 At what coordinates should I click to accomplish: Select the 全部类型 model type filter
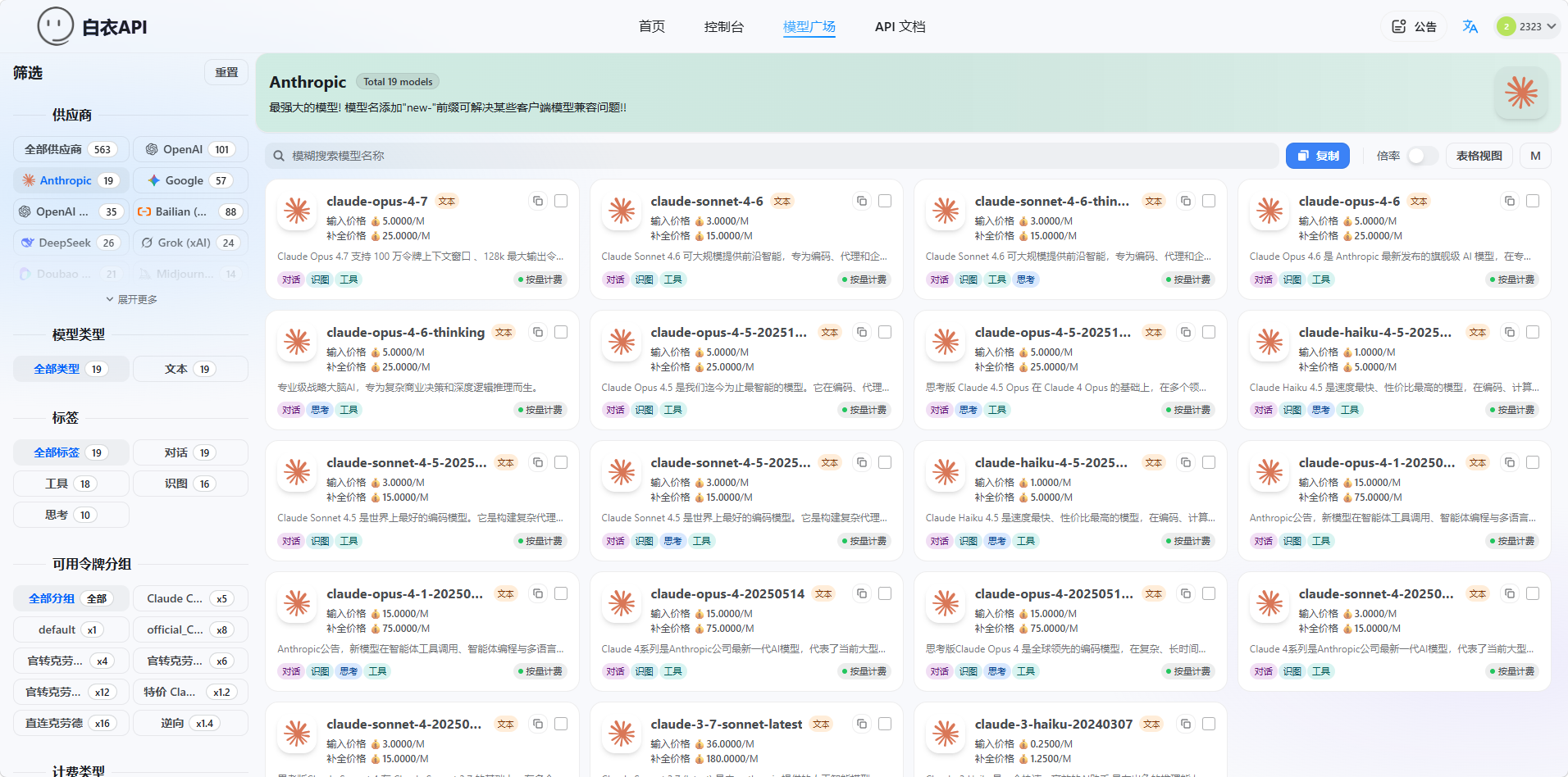[x=71, y=369]
